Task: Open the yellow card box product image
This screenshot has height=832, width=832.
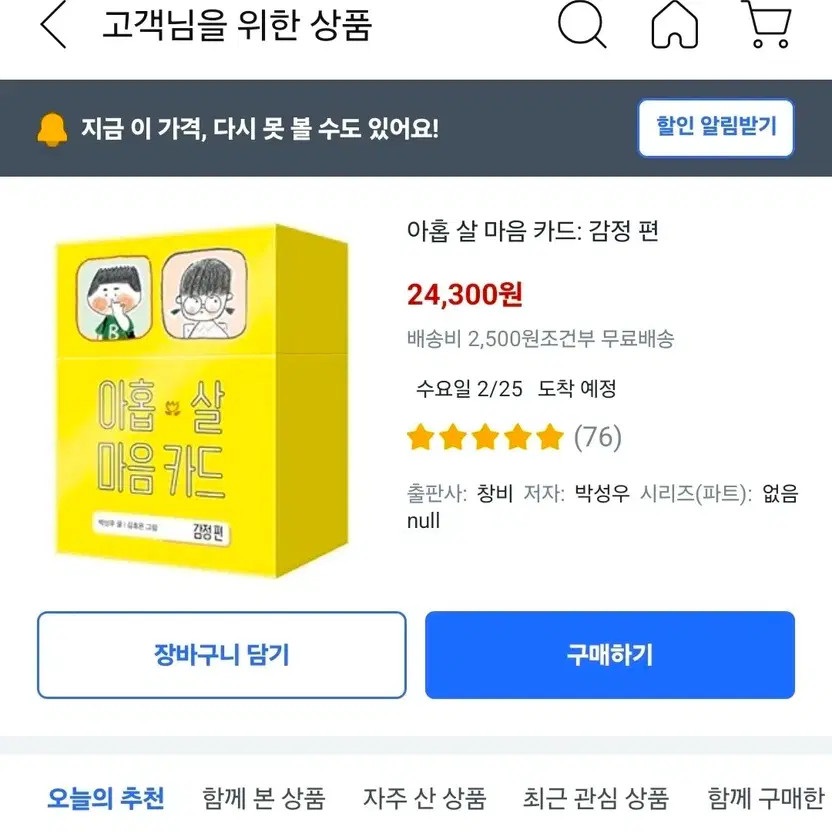Action: tap(202, 401)
